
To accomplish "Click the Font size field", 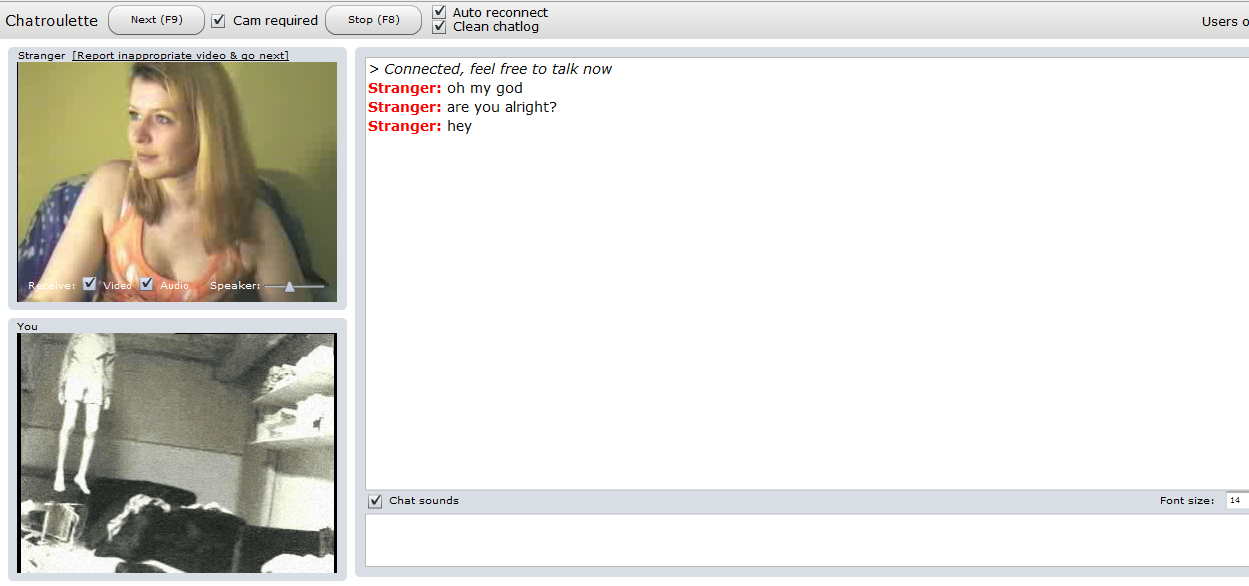I will pyautogui.click(x=1237, y=501).
